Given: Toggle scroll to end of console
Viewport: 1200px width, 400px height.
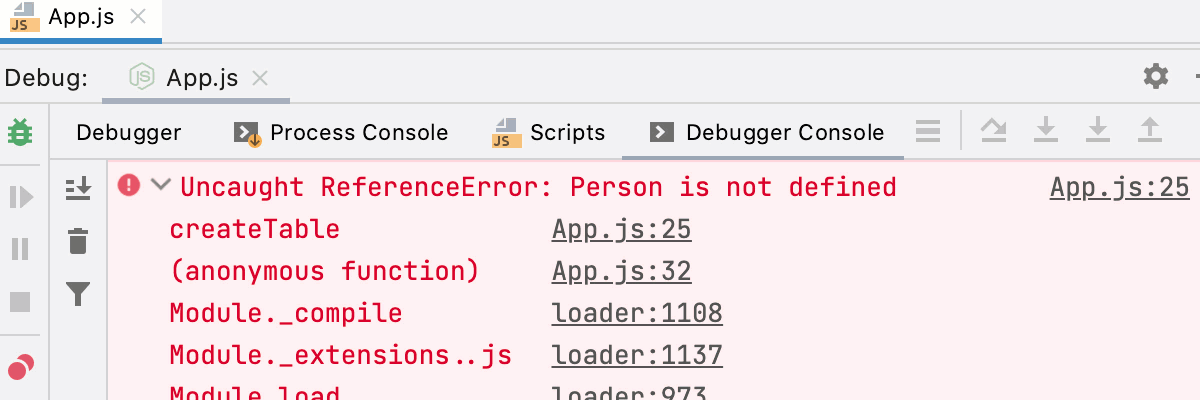Looking at the screenshot, I should click(x=78, y=187).
